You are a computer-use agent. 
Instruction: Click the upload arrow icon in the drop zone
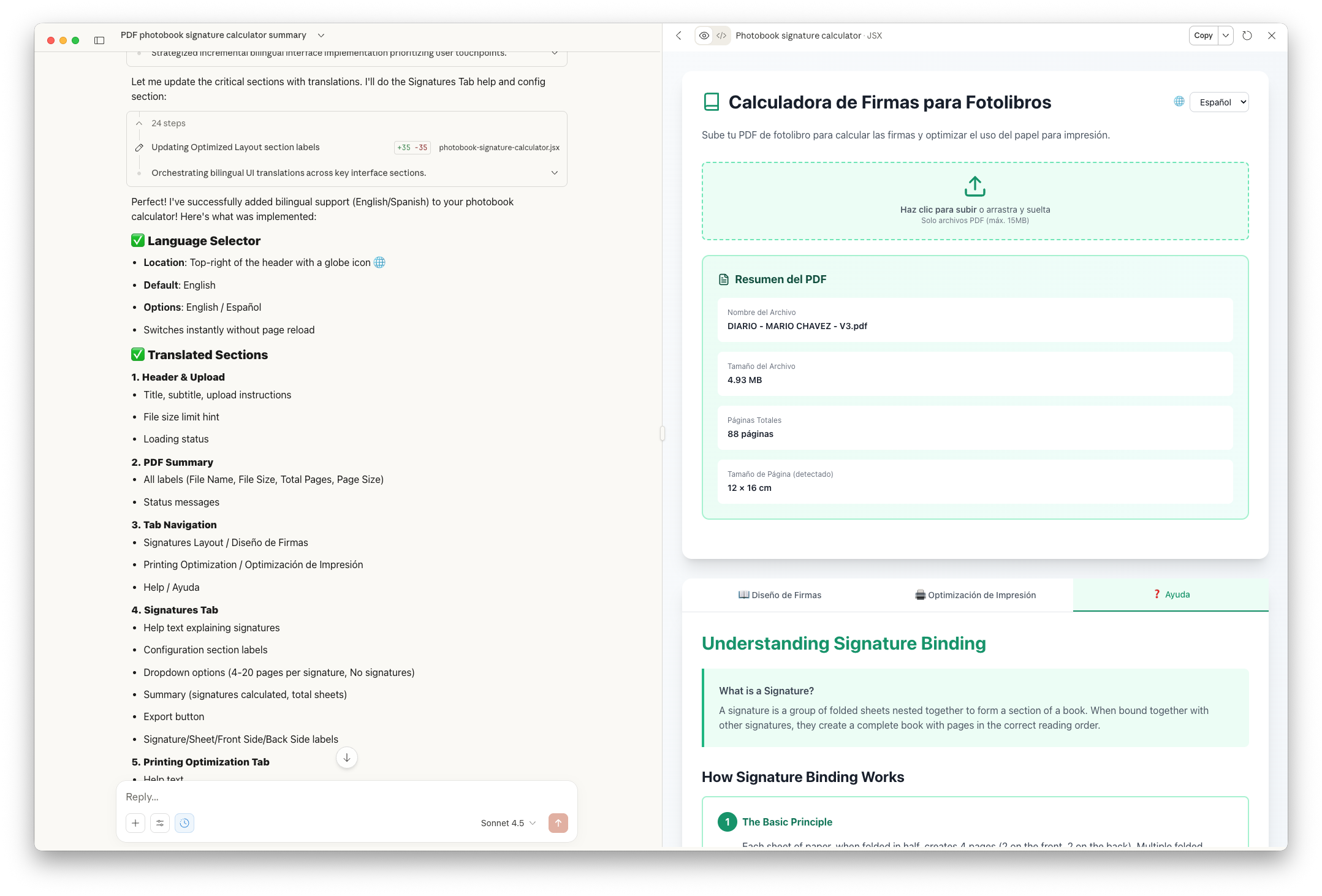(974, 186)
